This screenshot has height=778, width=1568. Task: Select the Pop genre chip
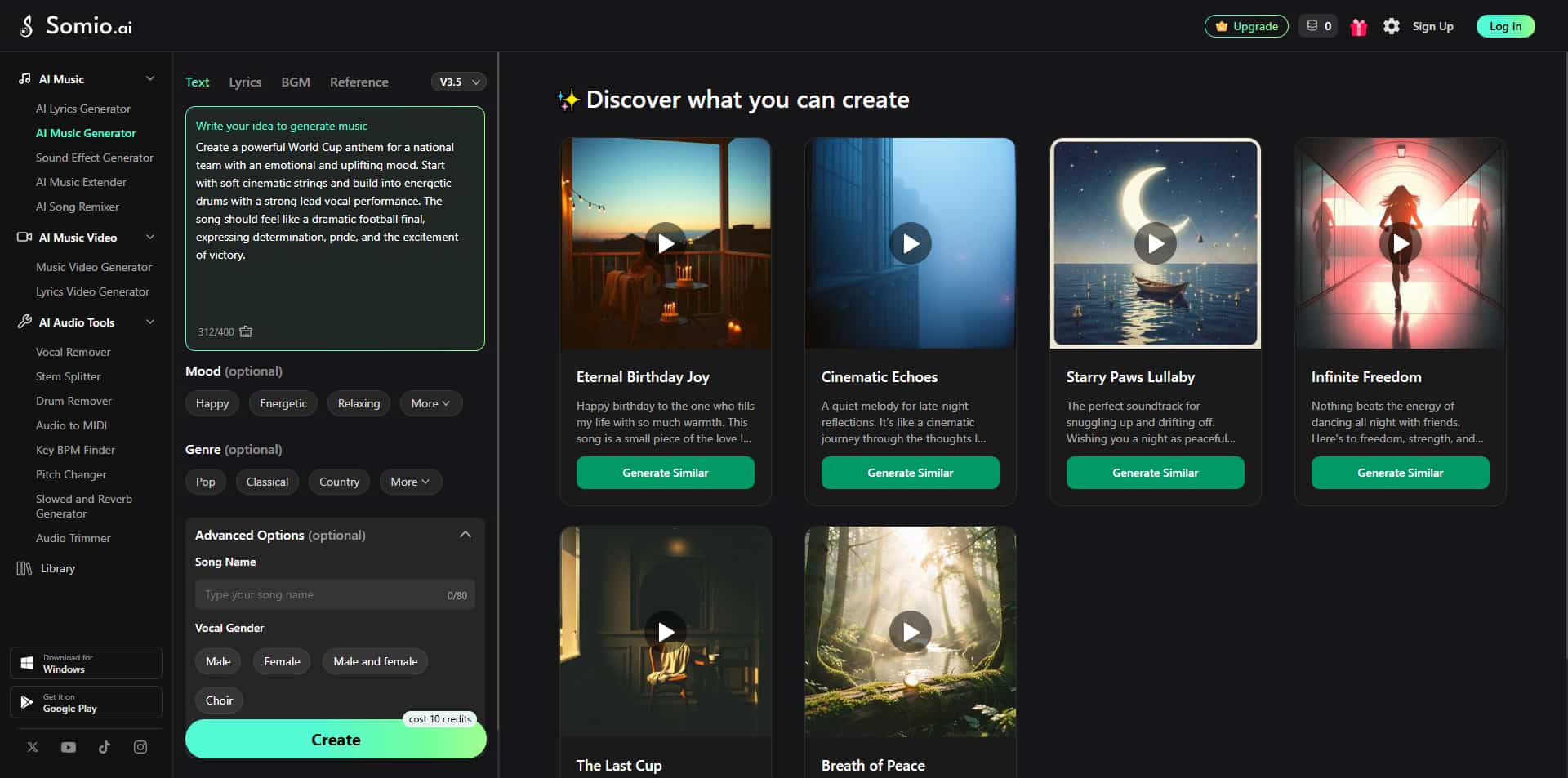coord(206,482)
